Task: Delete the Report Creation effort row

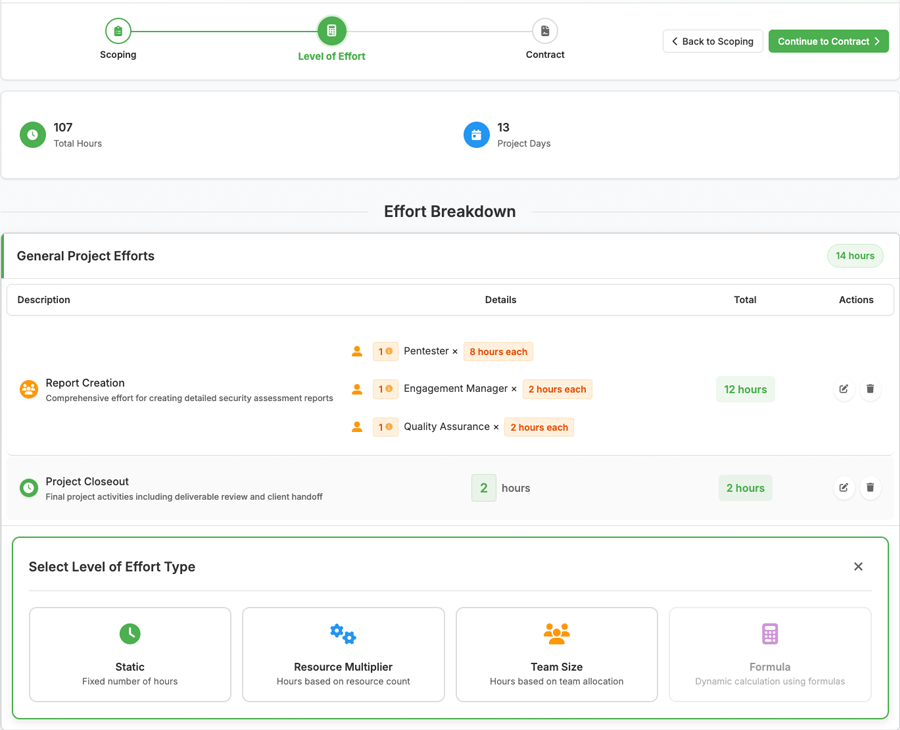Action: (x=870, y=389)
